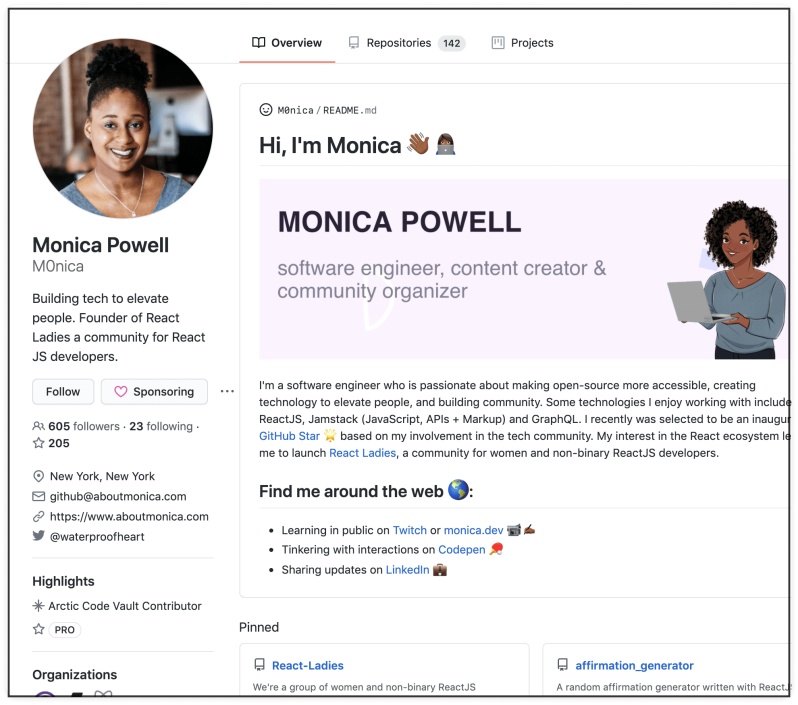This screenshot has width=798, height=705.
Task: Follow Monica Powell
Action: 63,391
